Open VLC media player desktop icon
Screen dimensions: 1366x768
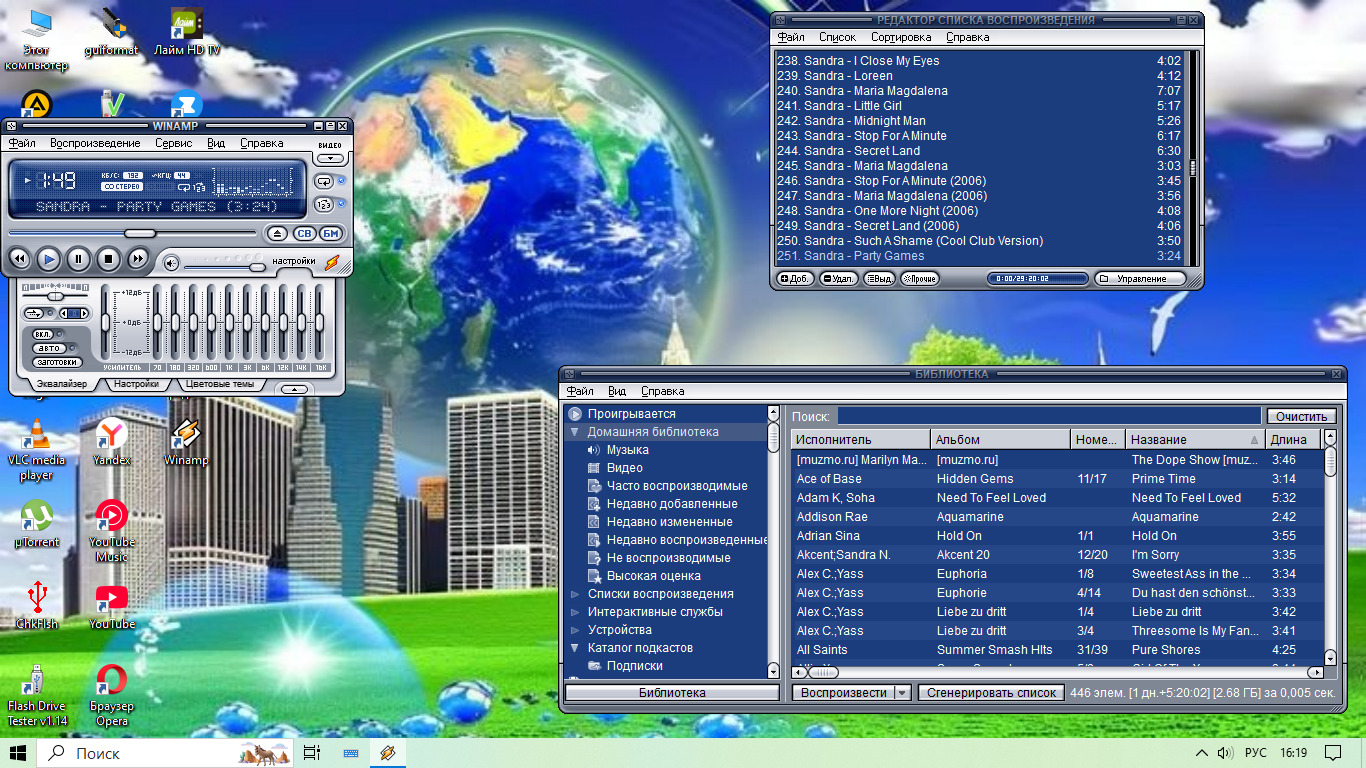point(37,450)
